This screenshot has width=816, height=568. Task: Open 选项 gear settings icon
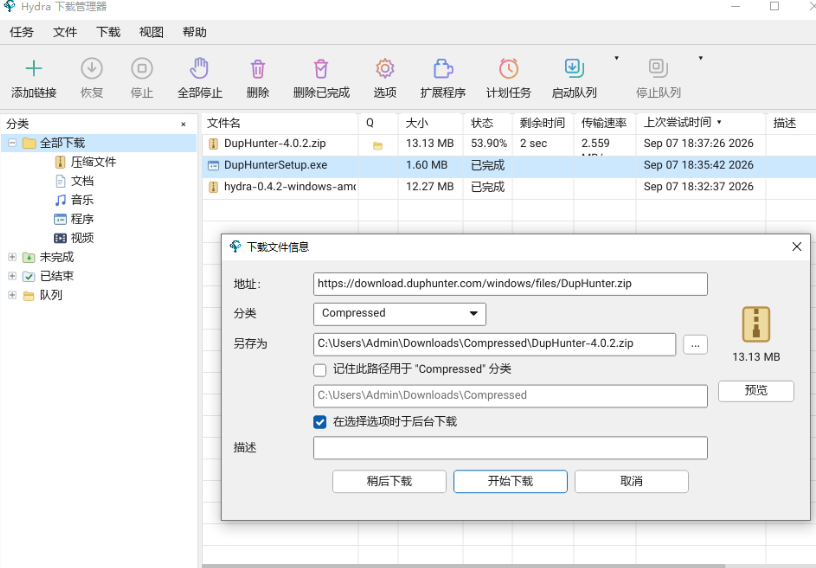pos(385,68)
